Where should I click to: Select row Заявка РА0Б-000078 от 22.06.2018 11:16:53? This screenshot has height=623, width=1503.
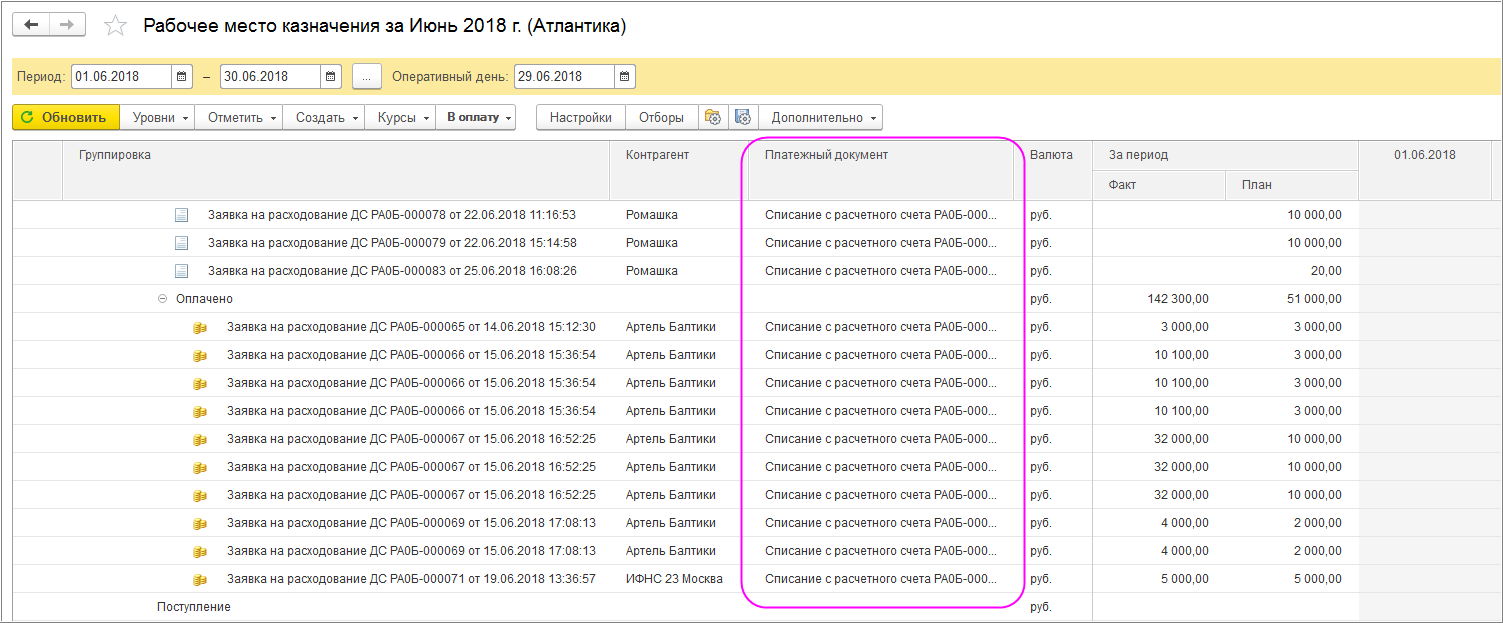tap(757, 215)
